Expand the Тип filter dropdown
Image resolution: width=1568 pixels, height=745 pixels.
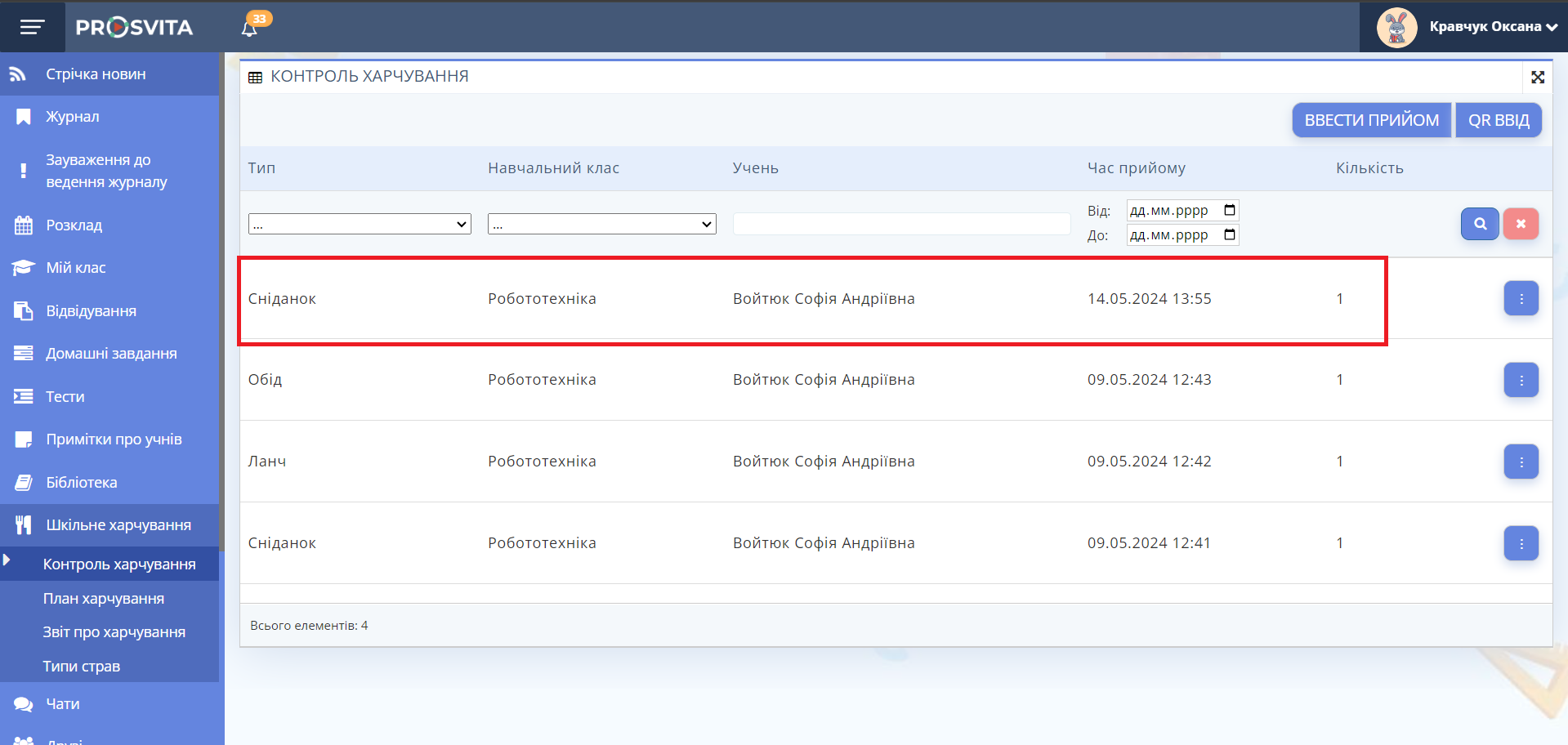(360, 224)
